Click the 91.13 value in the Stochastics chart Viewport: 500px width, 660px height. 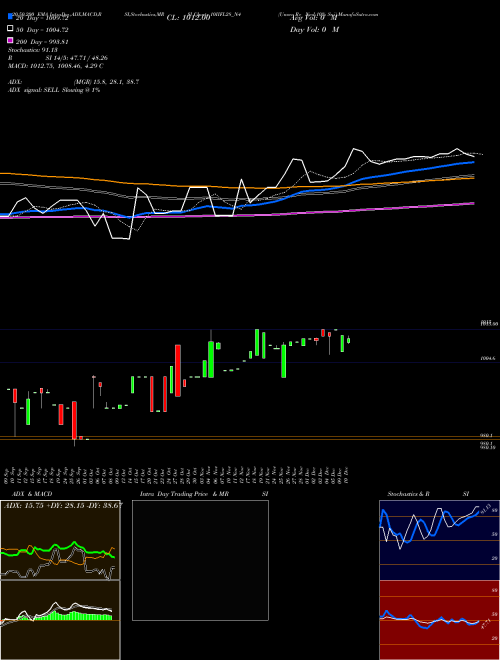[x=485, y=508]
